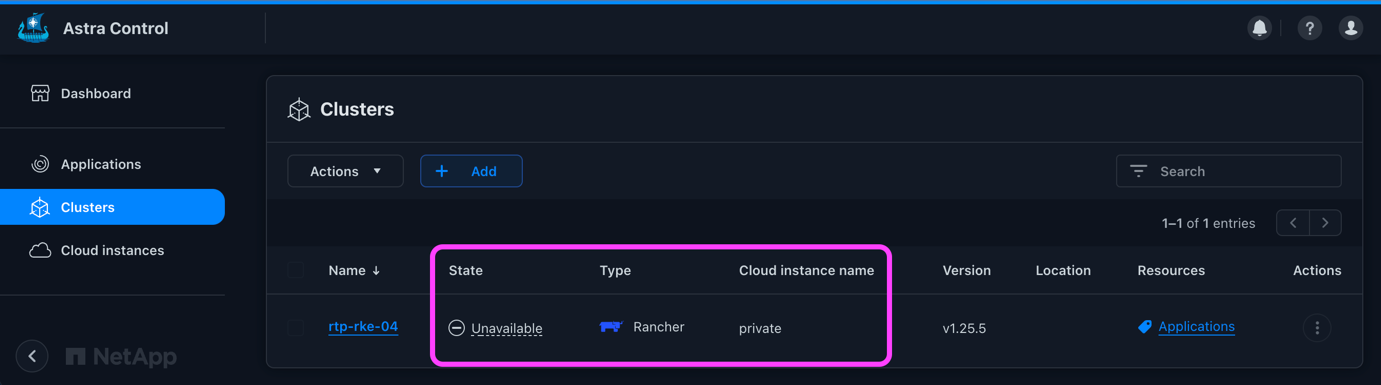Image resolution: width=1381 pixels, height=385 pixels.
Task: Click the help question mark icon
Action: [1310, 28]
